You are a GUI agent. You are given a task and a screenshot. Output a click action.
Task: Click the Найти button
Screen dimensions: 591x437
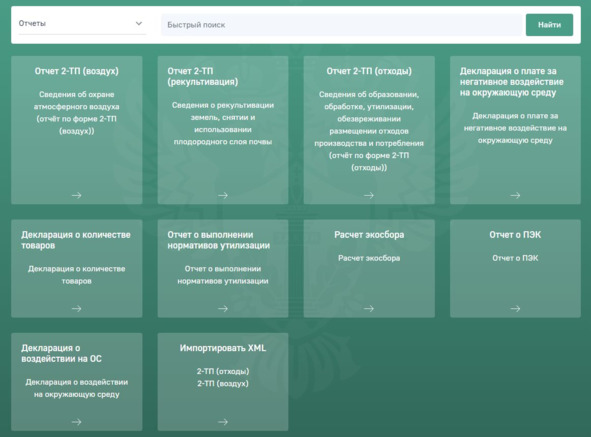pos(549,25)
